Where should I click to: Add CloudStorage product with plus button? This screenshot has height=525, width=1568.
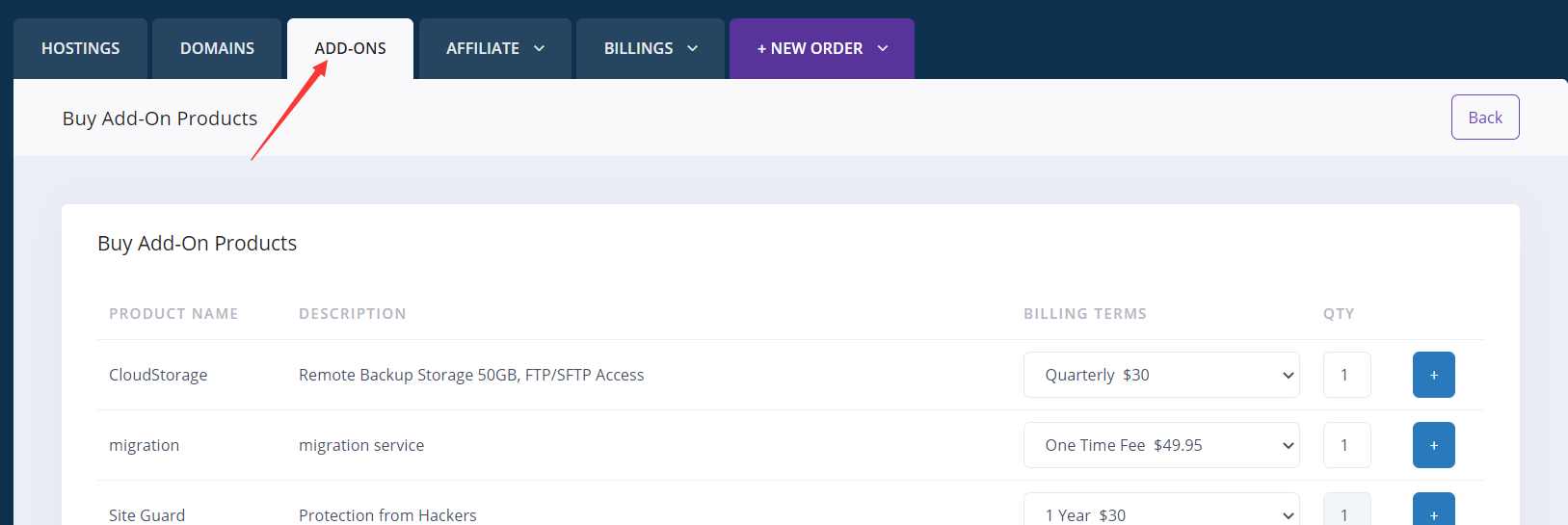coord(1433,375)
